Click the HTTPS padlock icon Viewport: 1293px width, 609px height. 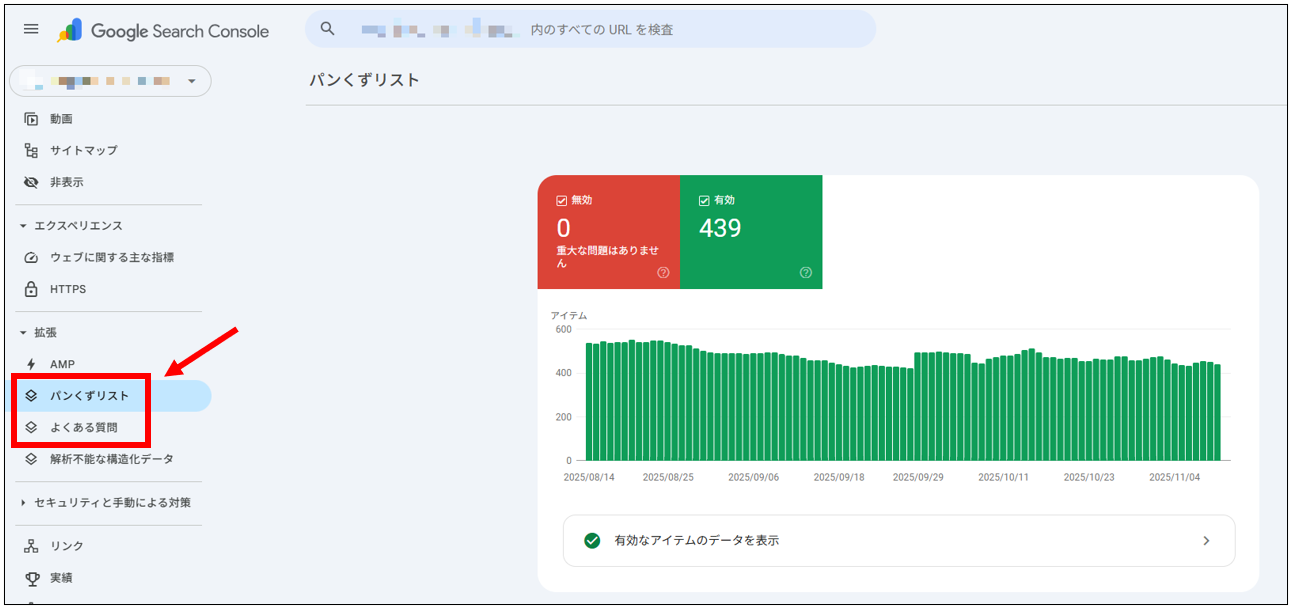[x=33, y=288]
